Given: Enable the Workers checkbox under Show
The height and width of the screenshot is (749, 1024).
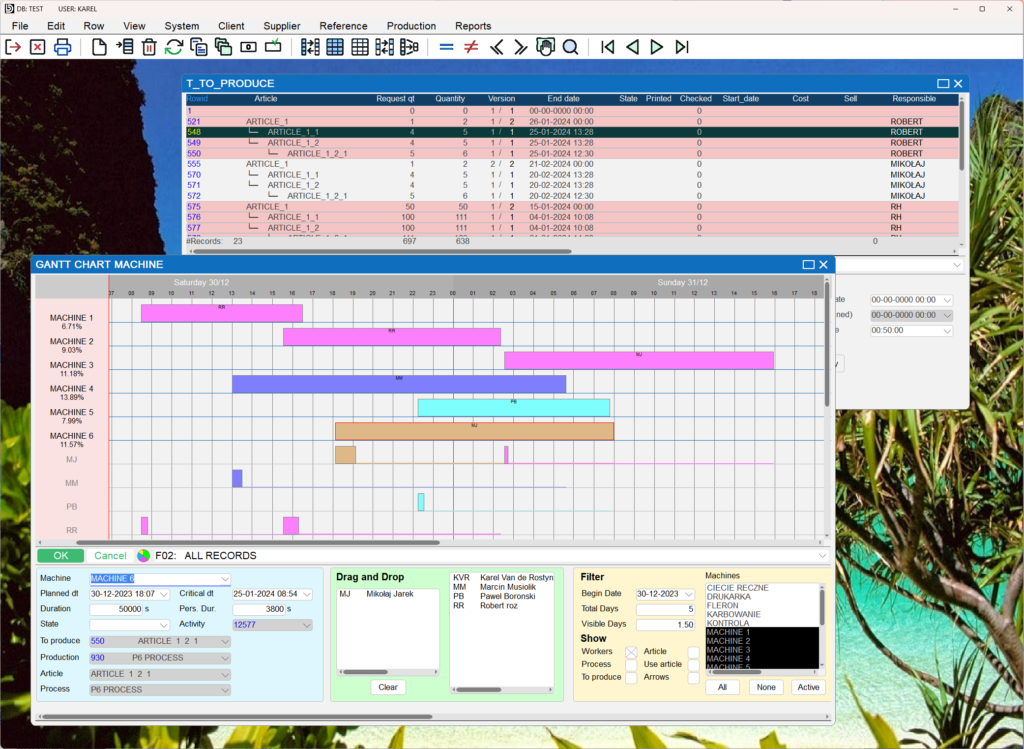Looking at the screenshot, I should pos(629,650).
